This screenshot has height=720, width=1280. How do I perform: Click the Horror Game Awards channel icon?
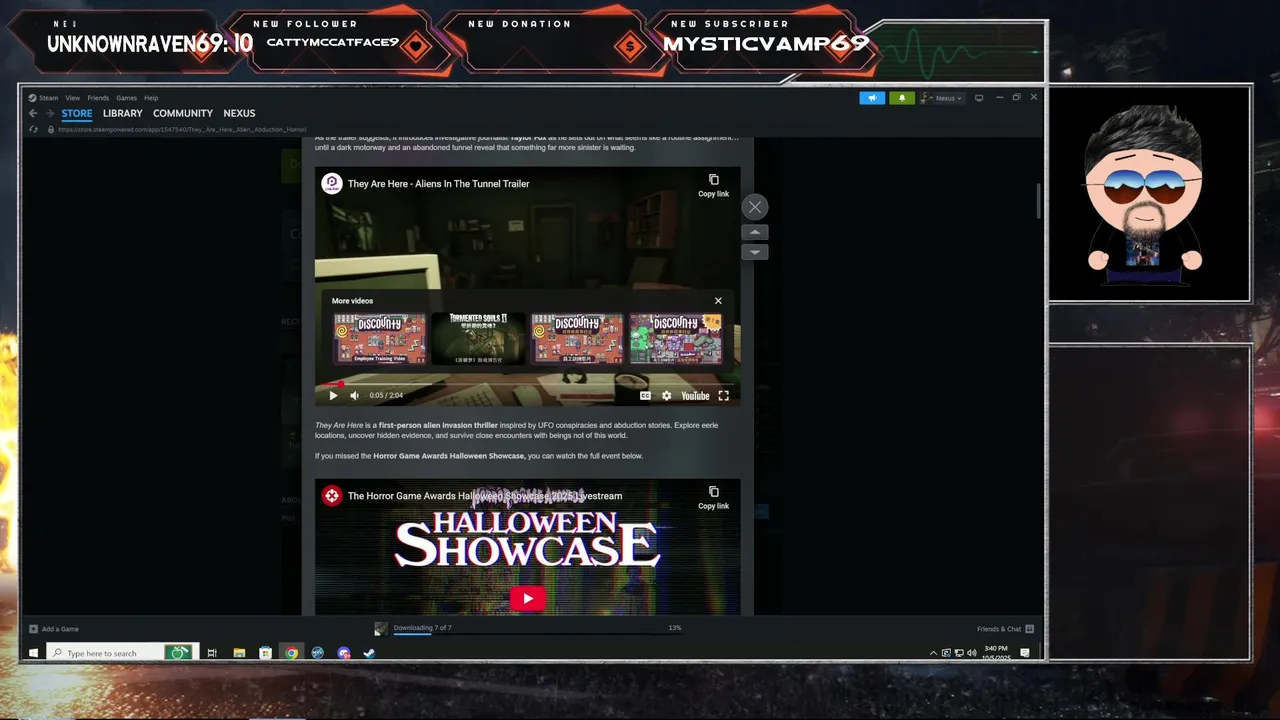pyautogui.click(x=331, y=495)
